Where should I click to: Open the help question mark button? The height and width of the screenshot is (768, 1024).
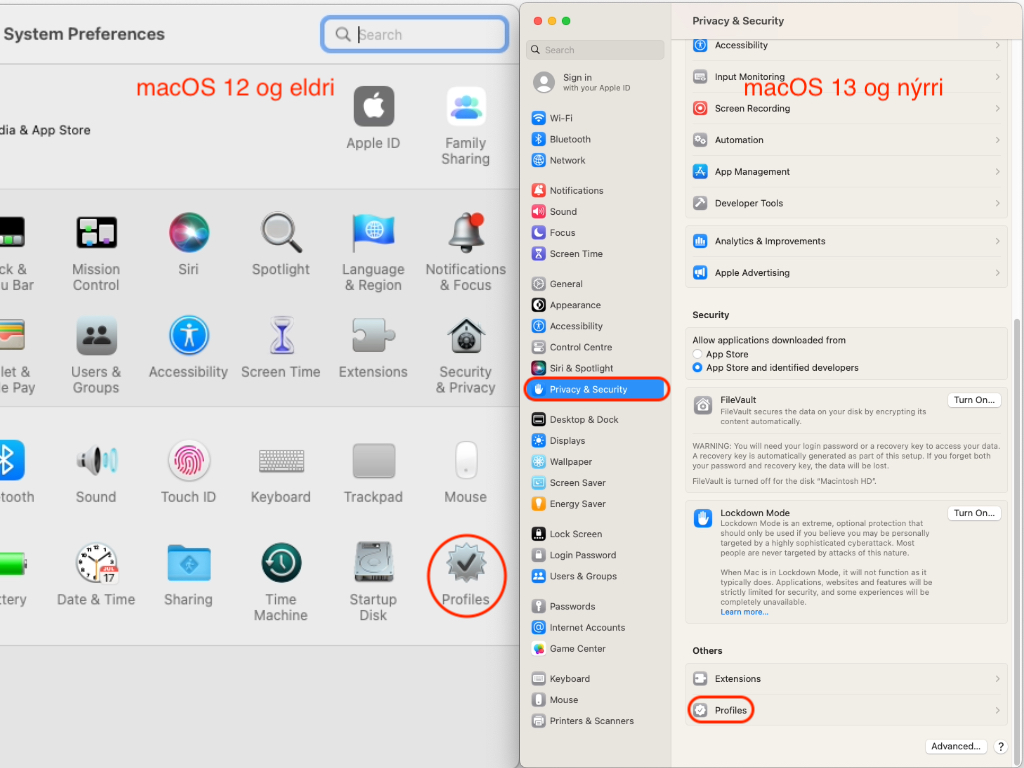(1000, 746)
